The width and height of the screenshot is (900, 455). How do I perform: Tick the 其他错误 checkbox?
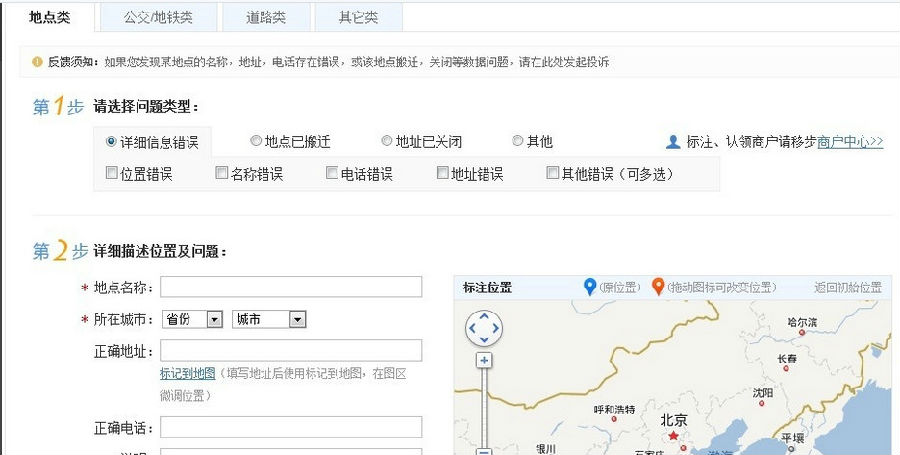click(552, 173)
